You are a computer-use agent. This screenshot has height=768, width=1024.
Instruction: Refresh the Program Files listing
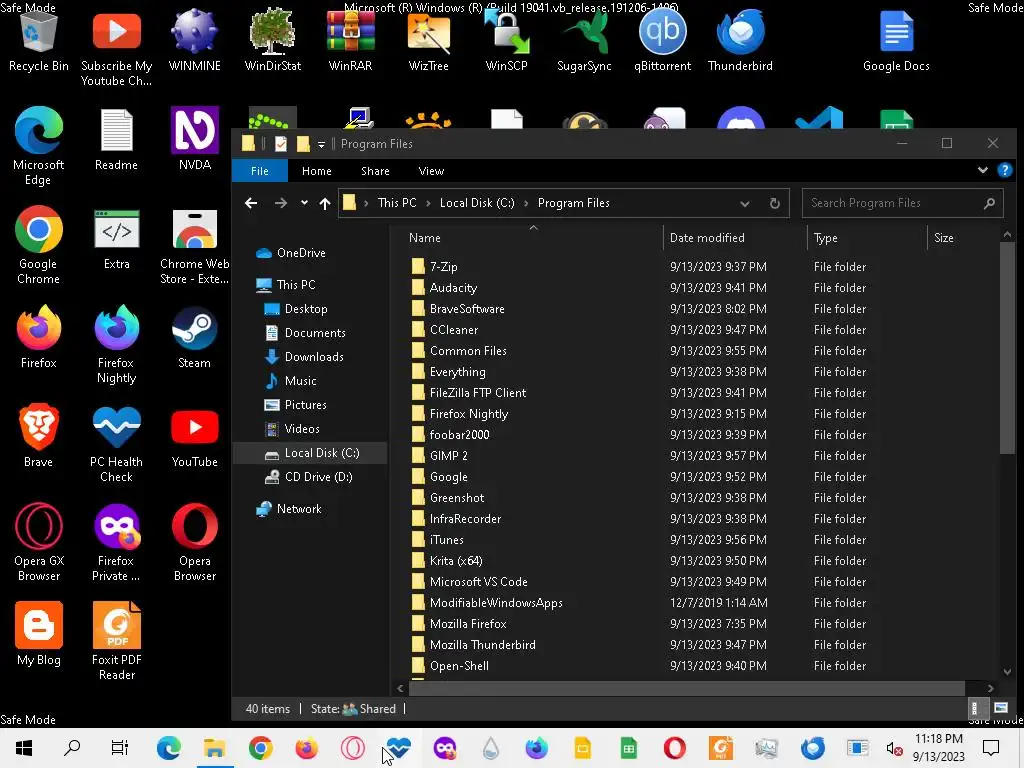pyautogui.click(x=775, y=203)
